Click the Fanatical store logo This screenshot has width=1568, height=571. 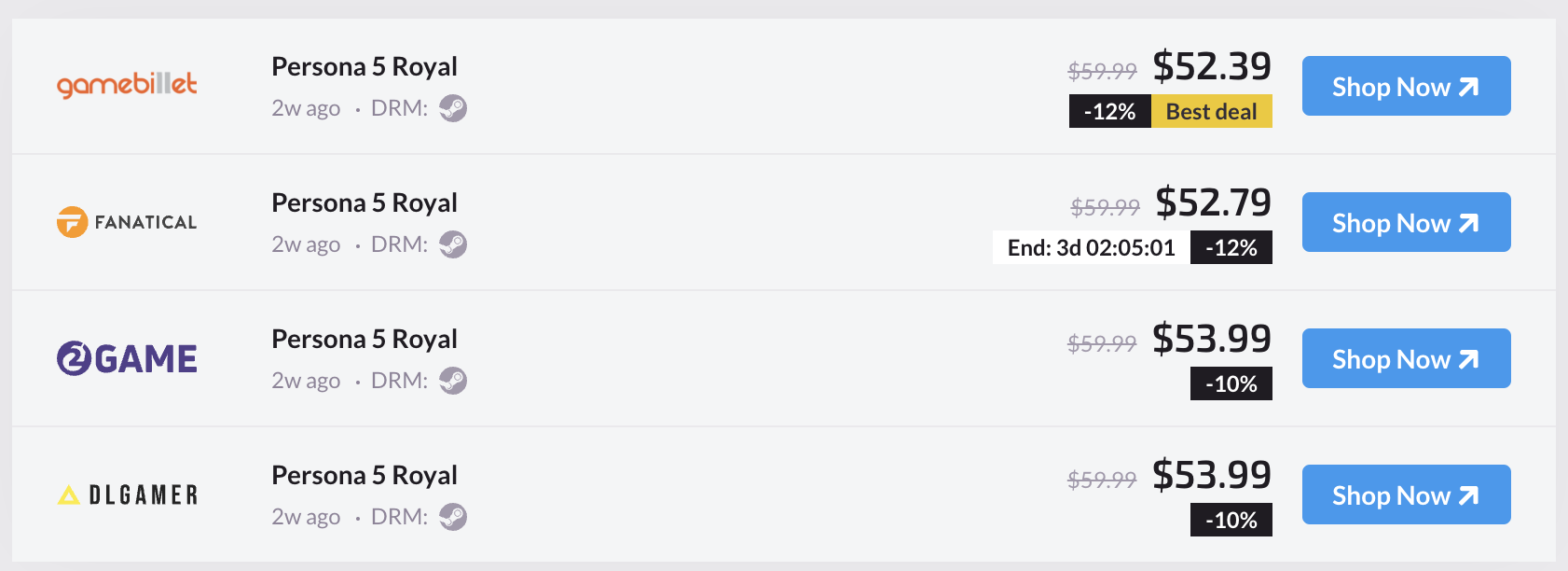click(x=127, y=222)
